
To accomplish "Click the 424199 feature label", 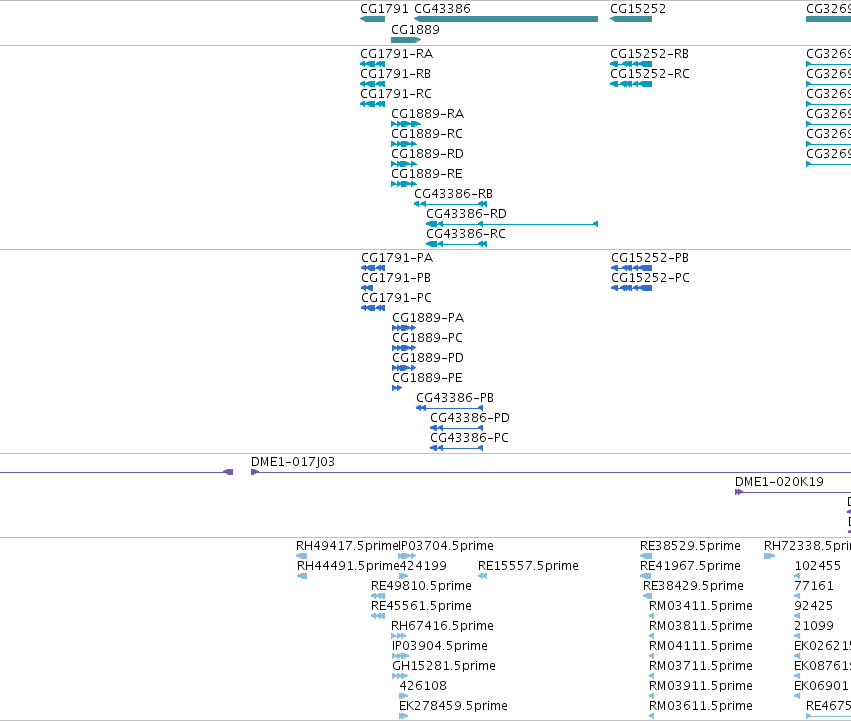I will [423, 566].
